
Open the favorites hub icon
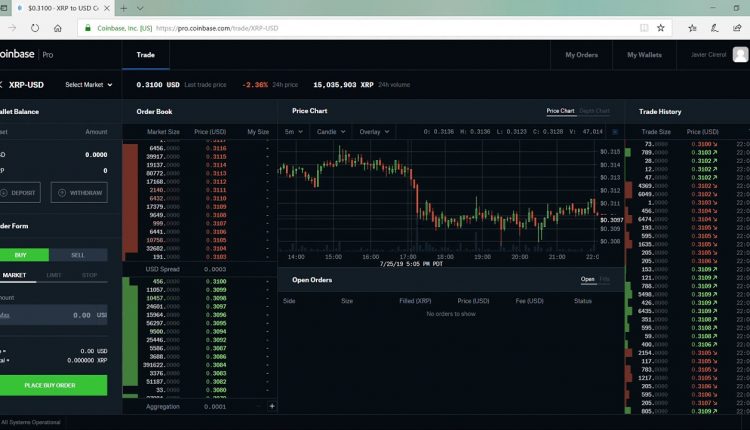coord(692,28)
